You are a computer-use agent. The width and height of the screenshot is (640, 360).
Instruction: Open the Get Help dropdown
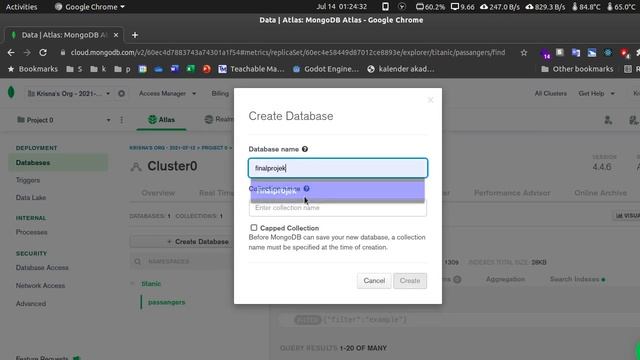coord(596,93)
